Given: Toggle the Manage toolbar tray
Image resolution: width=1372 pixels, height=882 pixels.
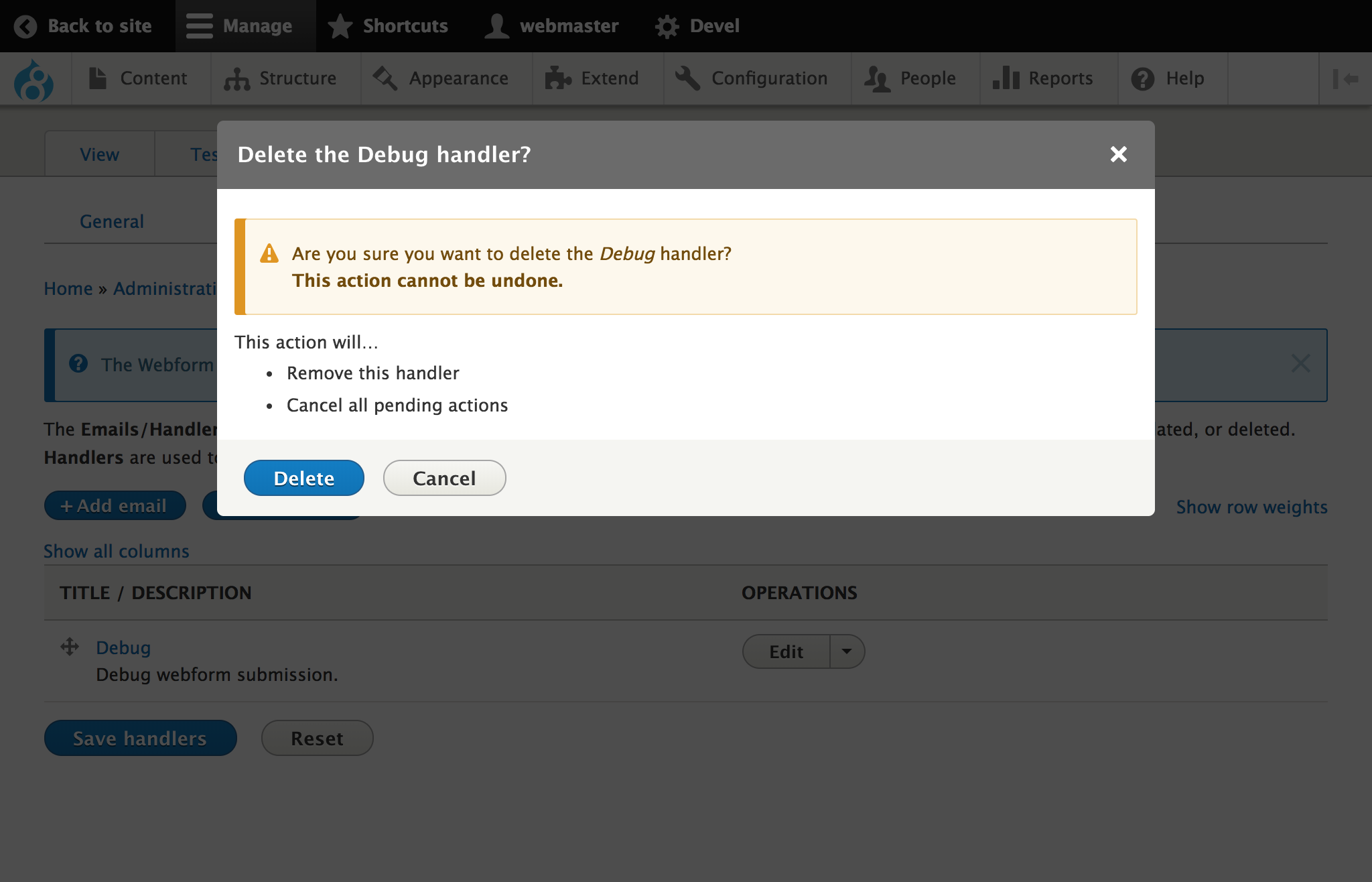Looking at the screenshot, I should click(x=245, y=26).
